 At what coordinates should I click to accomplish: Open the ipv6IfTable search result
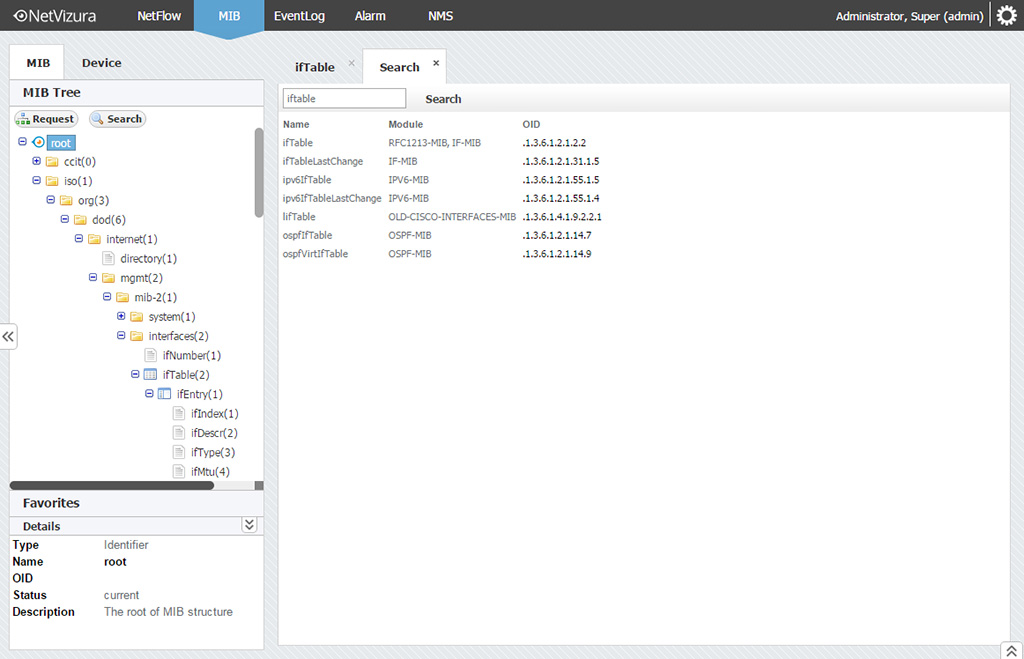[x=307, y=180]
